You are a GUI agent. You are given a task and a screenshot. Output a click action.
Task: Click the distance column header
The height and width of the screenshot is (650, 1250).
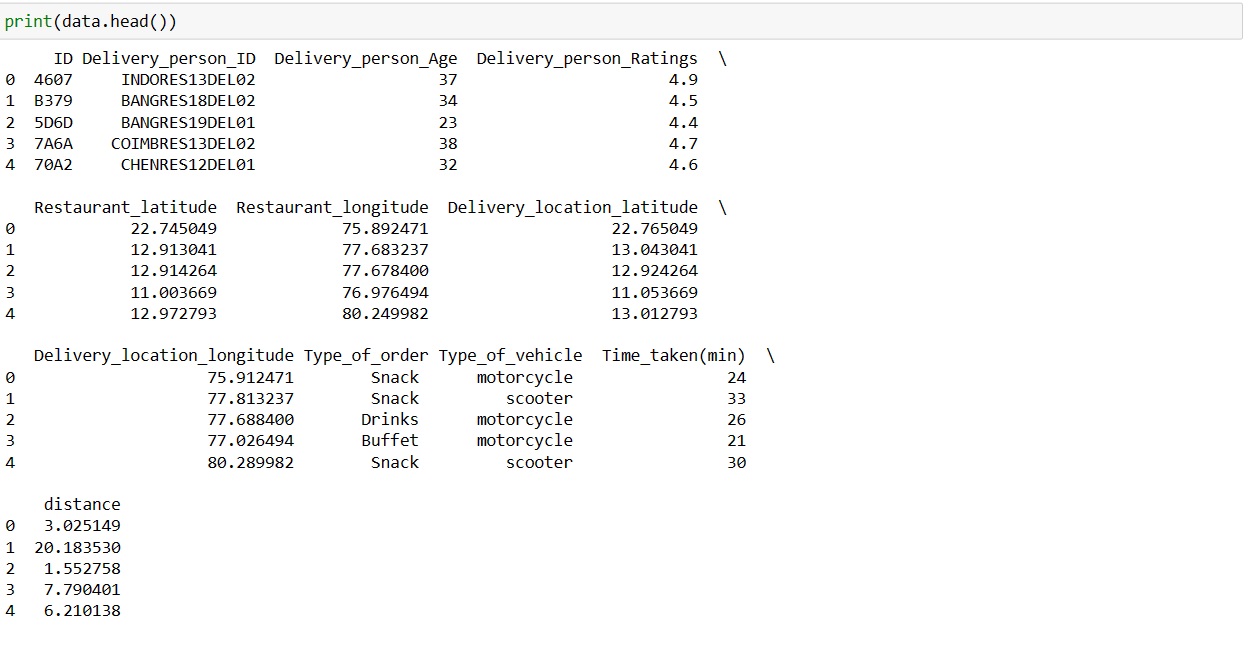pyautogui.click(x=82, y=504)
